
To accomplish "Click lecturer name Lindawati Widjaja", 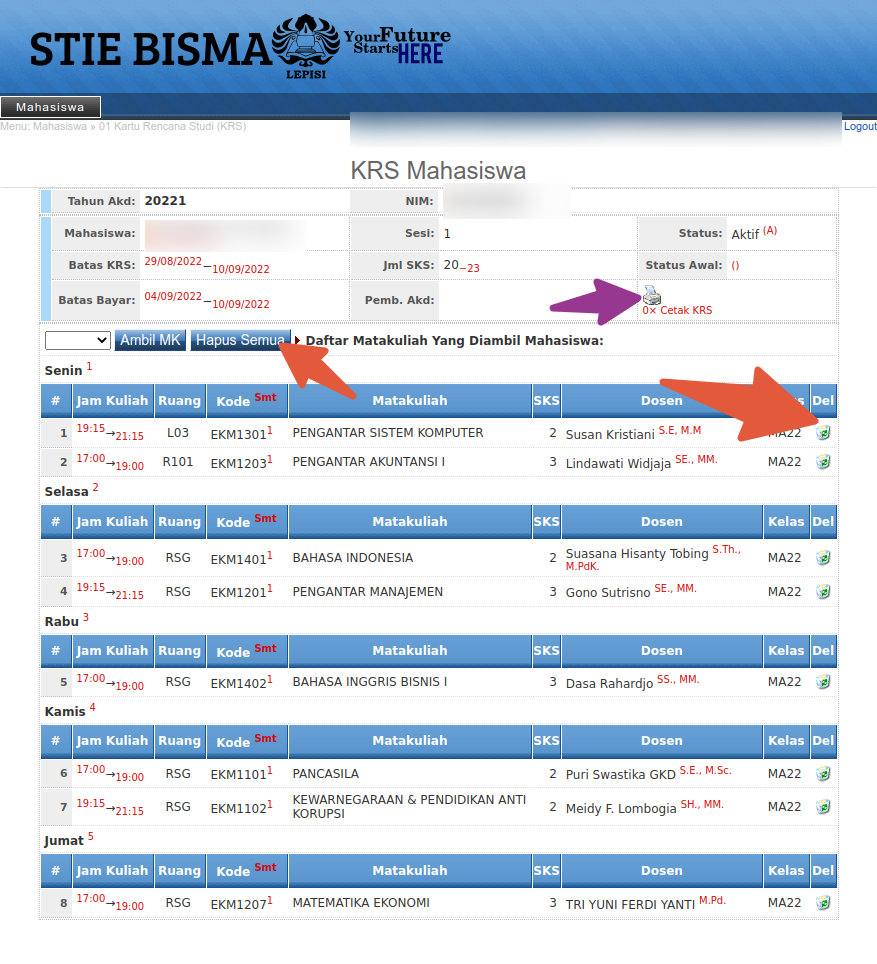I will tap(618, 464).
